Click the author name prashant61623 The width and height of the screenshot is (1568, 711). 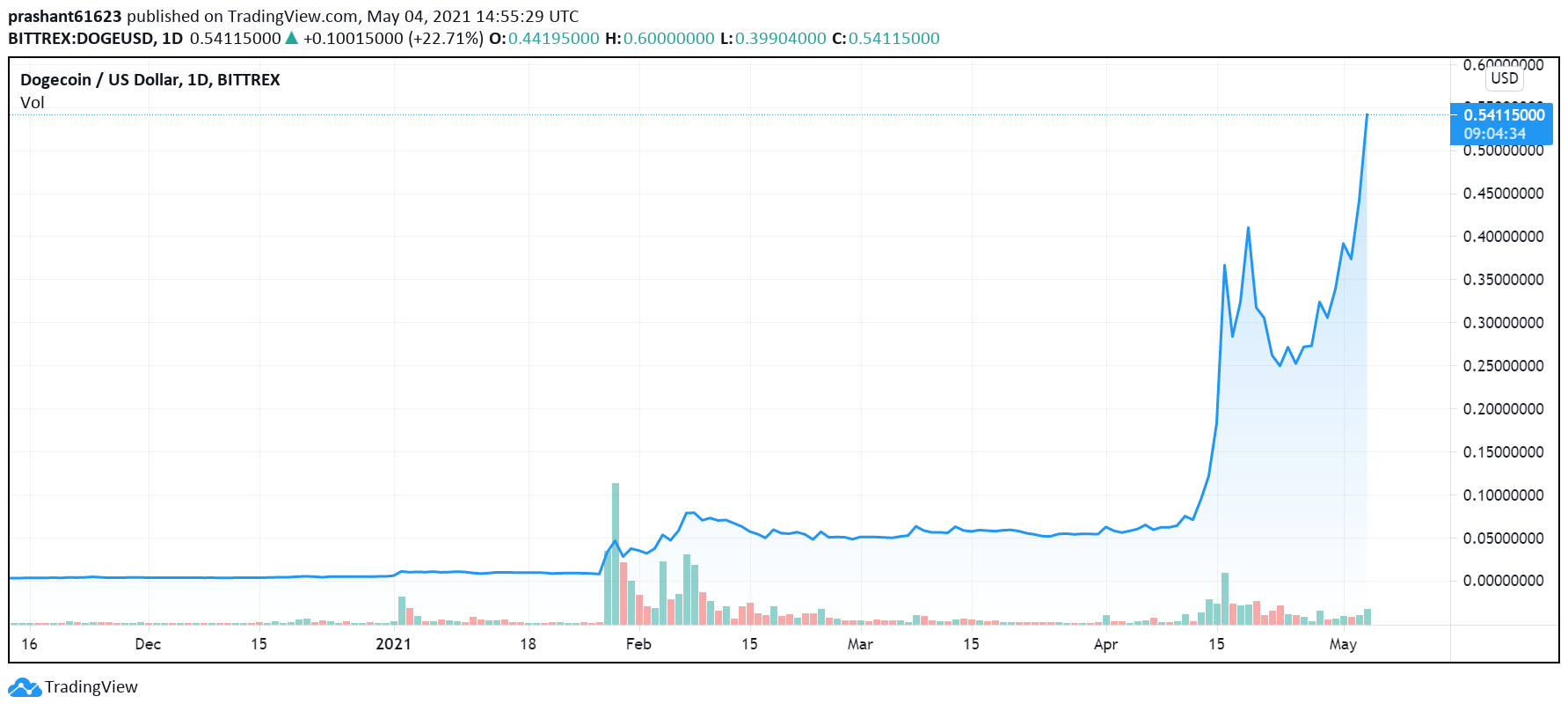pyautogui.click(x=65, y=17)
